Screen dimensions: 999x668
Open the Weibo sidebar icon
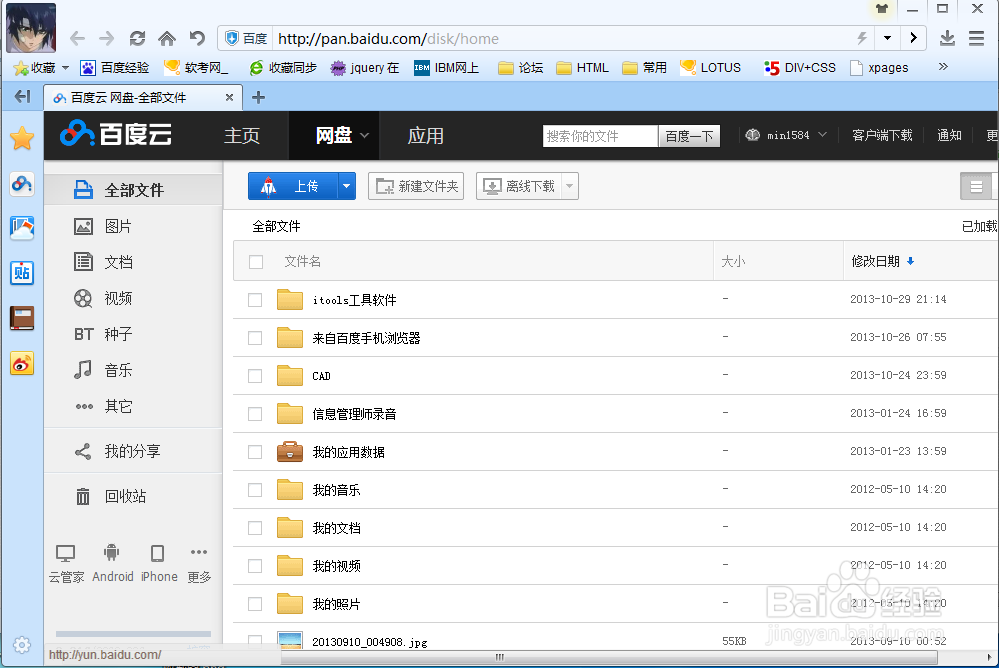[22, 363]
